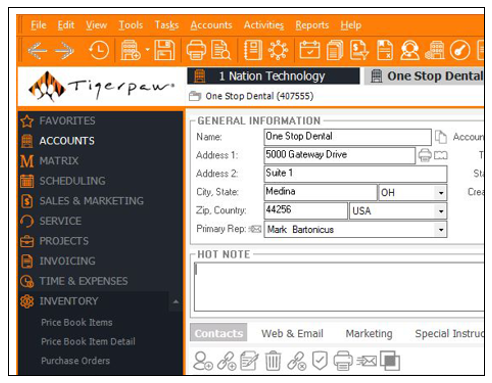Click the new account building icon
The height and width of the screenshot is (383, 492).
click(130, 50)
